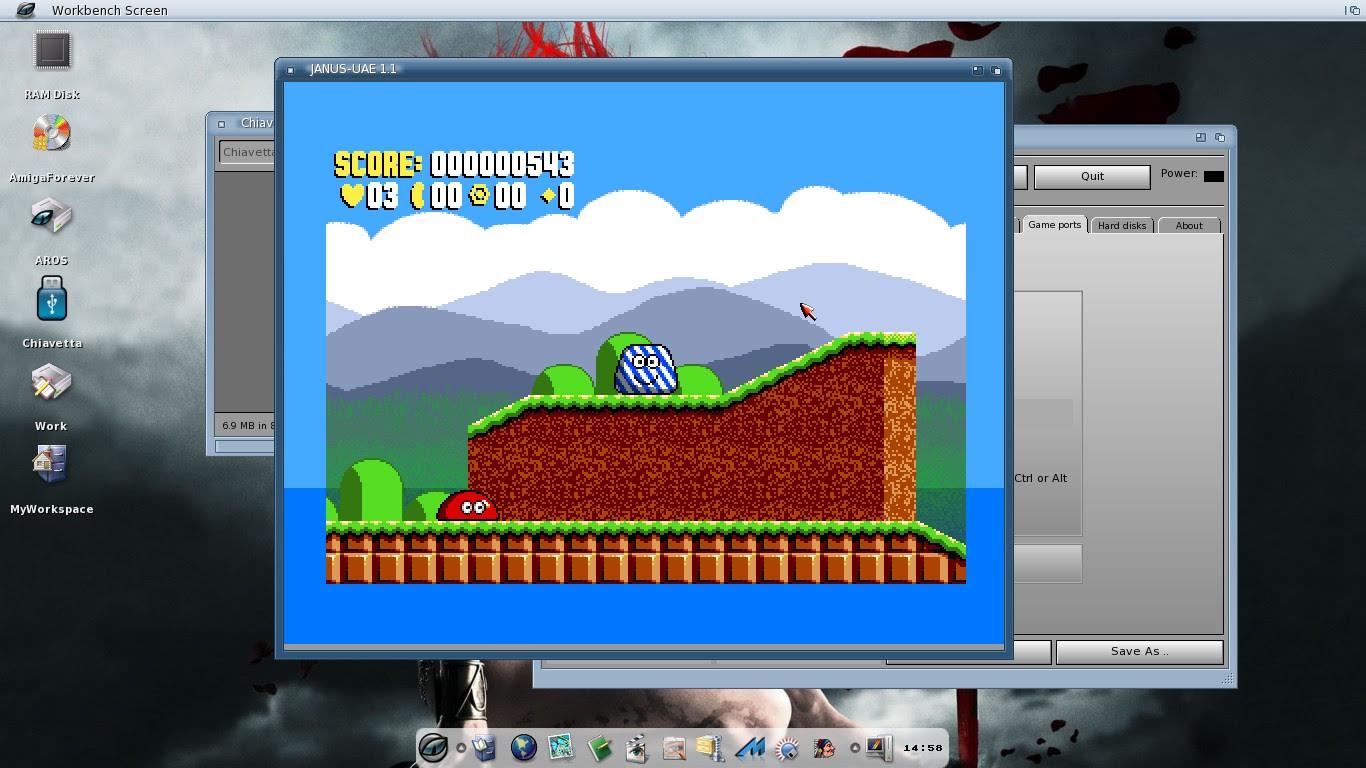Click the blue striped game character

click(646, 369)
